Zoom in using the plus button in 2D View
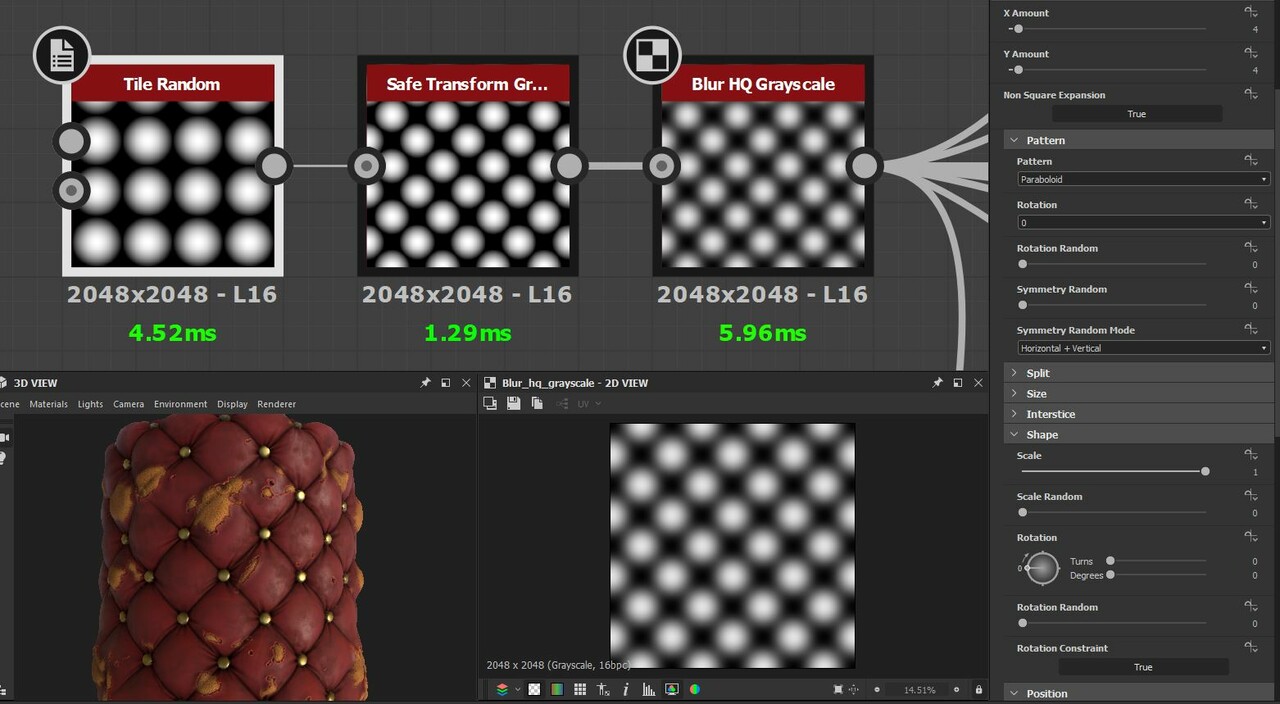Viewport: 1280px width, 704px height. [958, 689]
